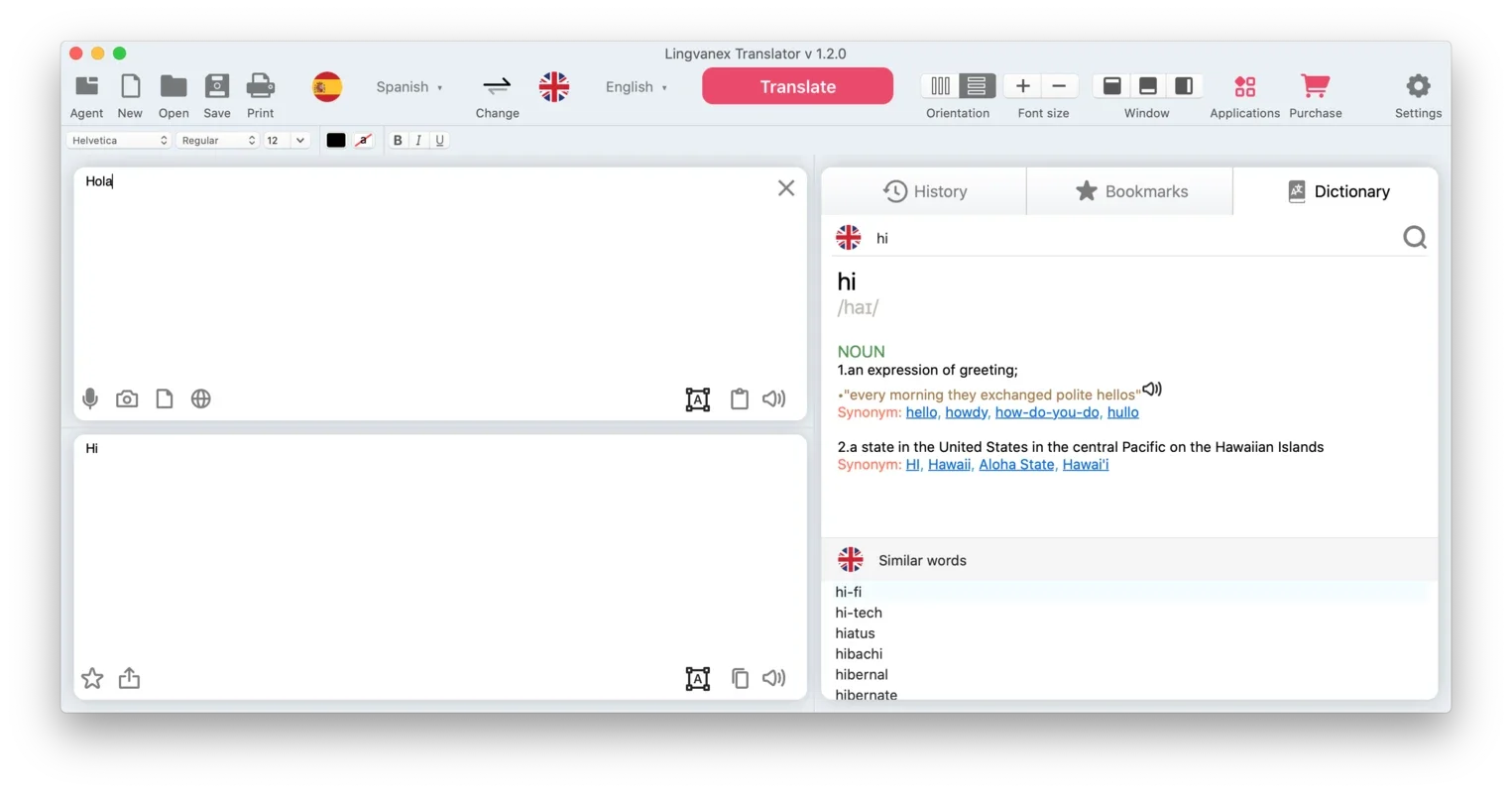Clear source text with X

pos(786,188)
